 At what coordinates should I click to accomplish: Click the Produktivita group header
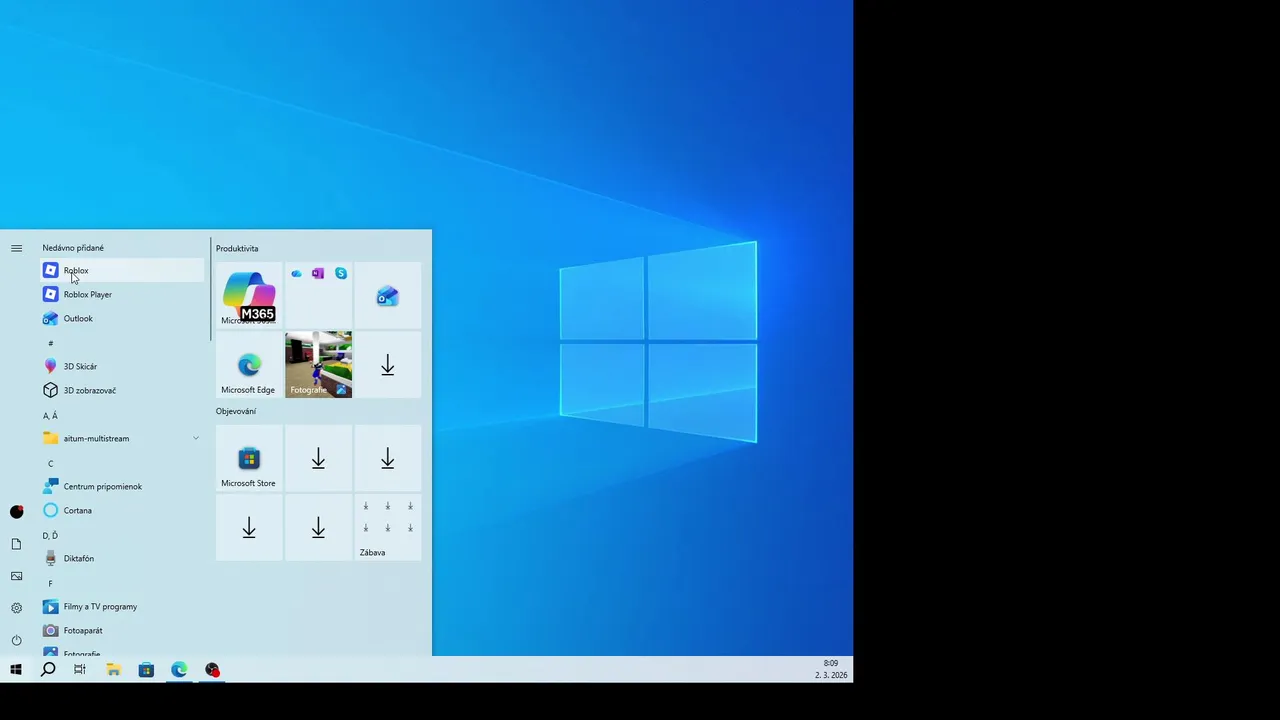coord(237,248)
